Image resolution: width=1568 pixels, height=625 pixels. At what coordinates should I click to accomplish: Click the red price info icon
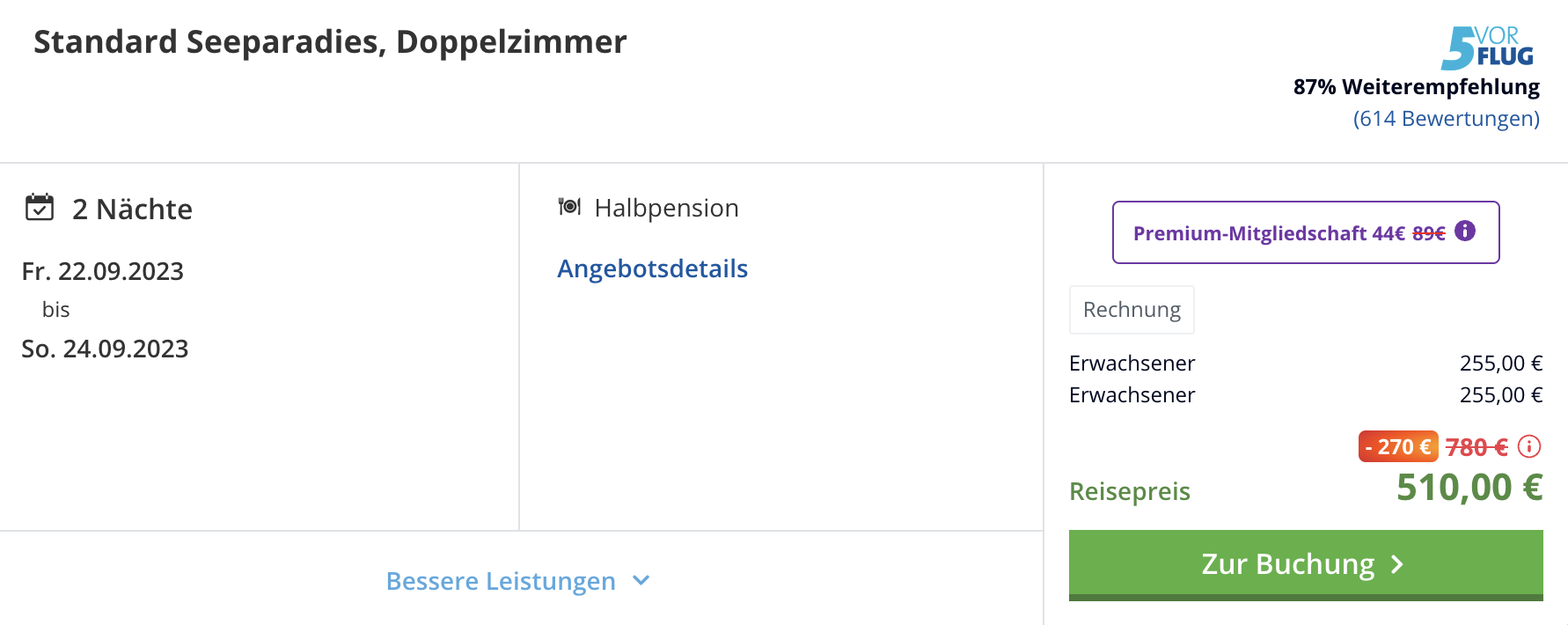tap(1529, 446)
